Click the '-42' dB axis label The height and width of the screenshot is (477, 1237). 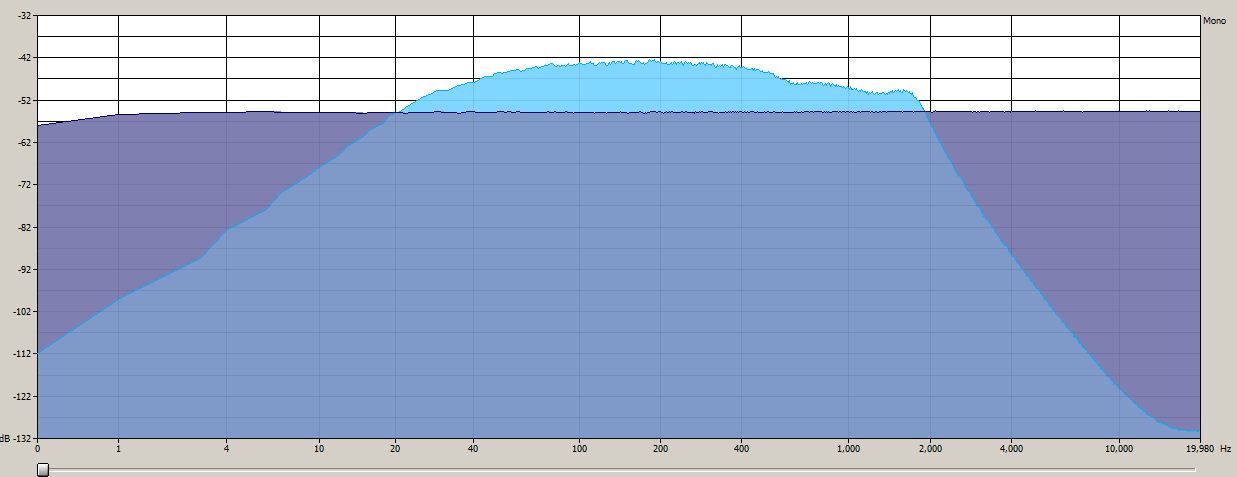(x=23, y=58)
